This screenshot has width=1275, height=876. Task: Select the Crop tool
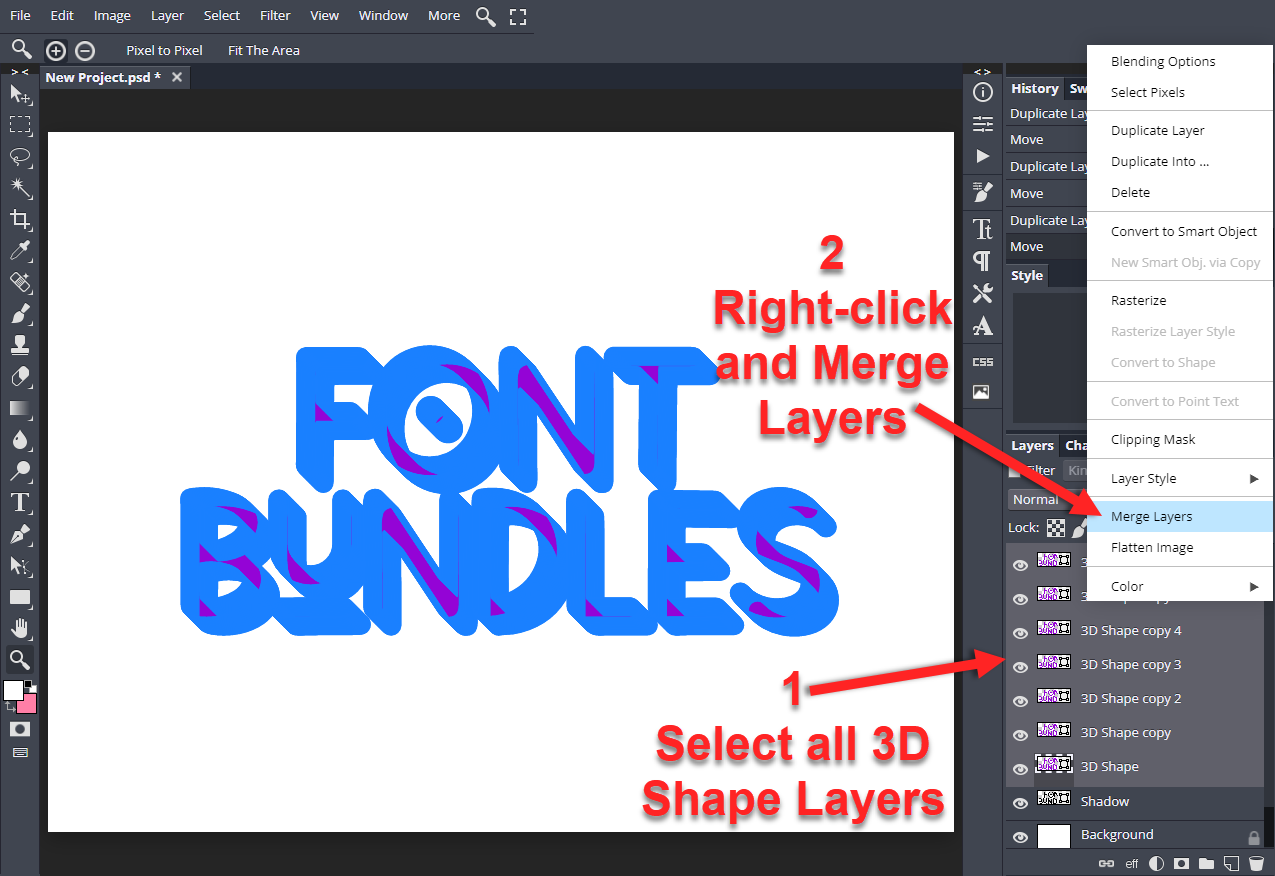click(20, 220)
